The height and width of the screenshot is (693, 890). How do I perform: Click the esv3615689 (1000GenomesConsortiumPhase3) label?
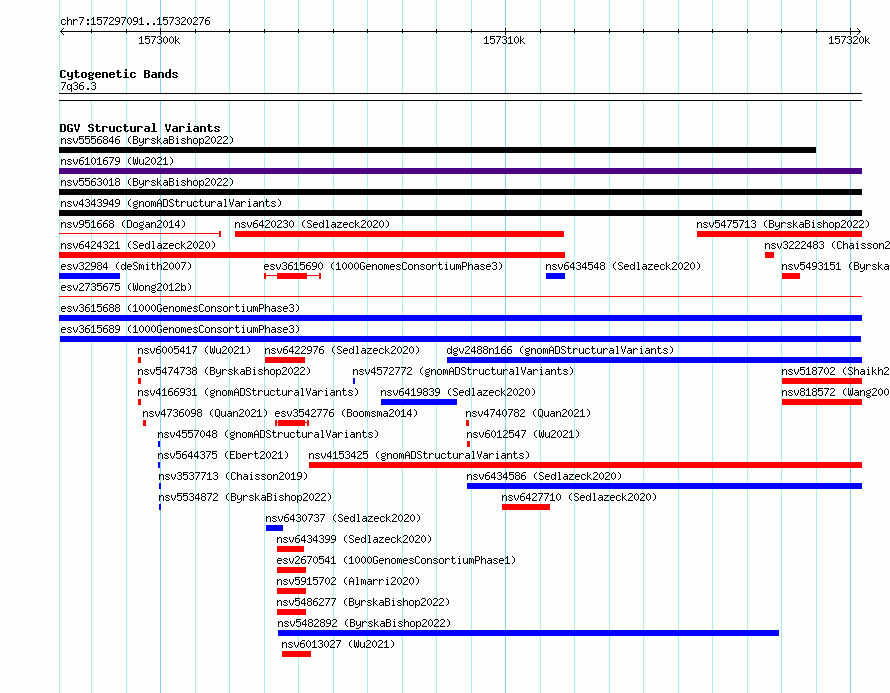click(180, 329)
